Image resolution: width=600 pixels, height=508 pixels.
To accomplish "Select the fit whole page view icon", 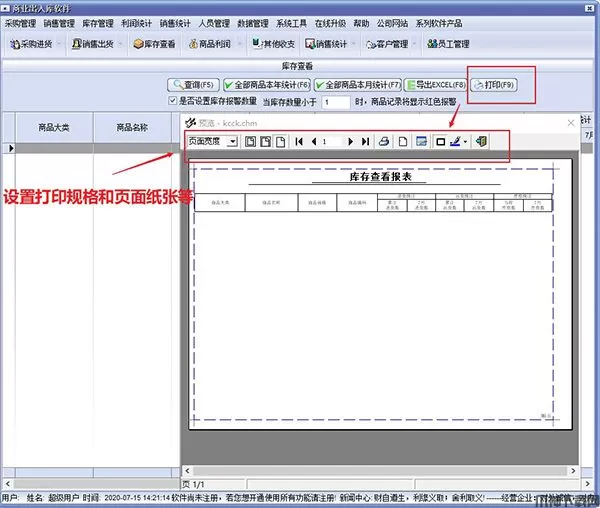I will pyautogui.click(x=250, y=142).
